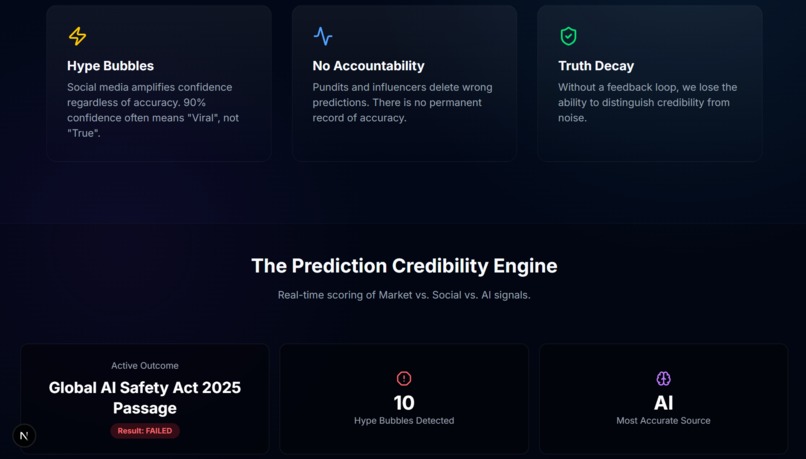Click the Real-time scoring subtitle text
Screen dimensions: 806x459
click(404, 295)
